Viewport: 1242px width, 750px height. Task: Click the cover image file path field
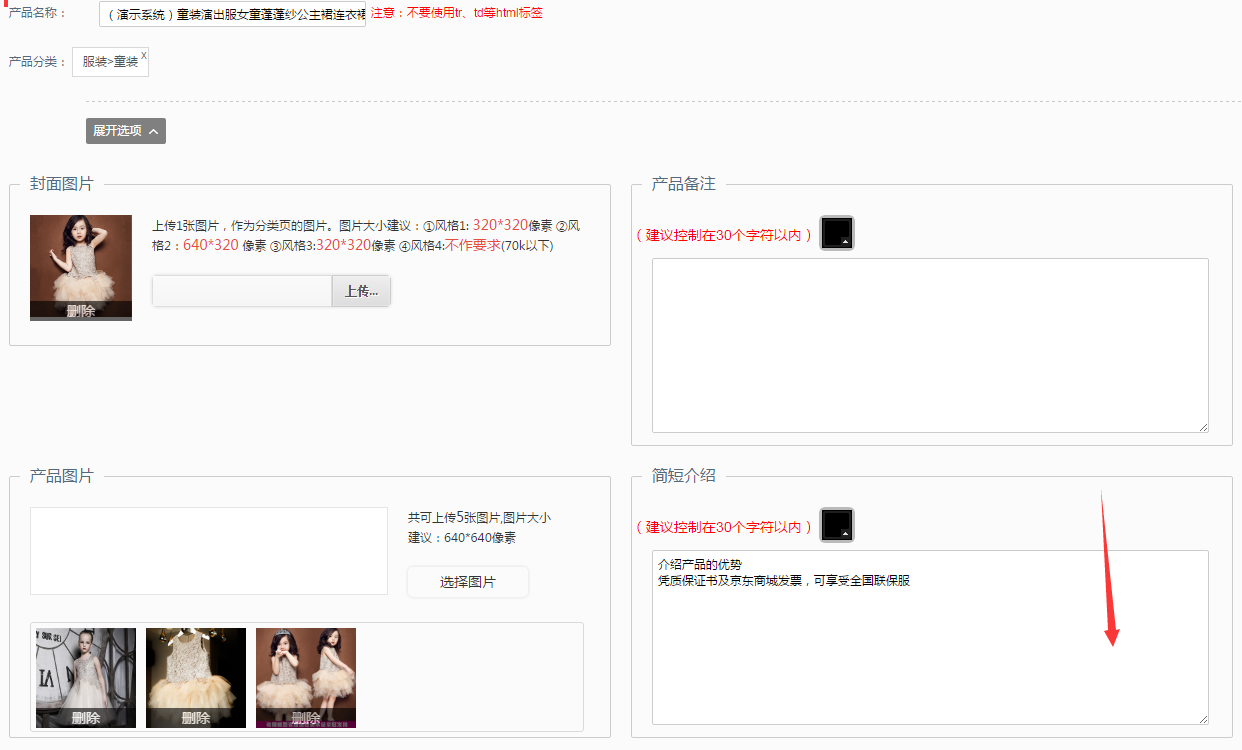[x=242, y=291]
